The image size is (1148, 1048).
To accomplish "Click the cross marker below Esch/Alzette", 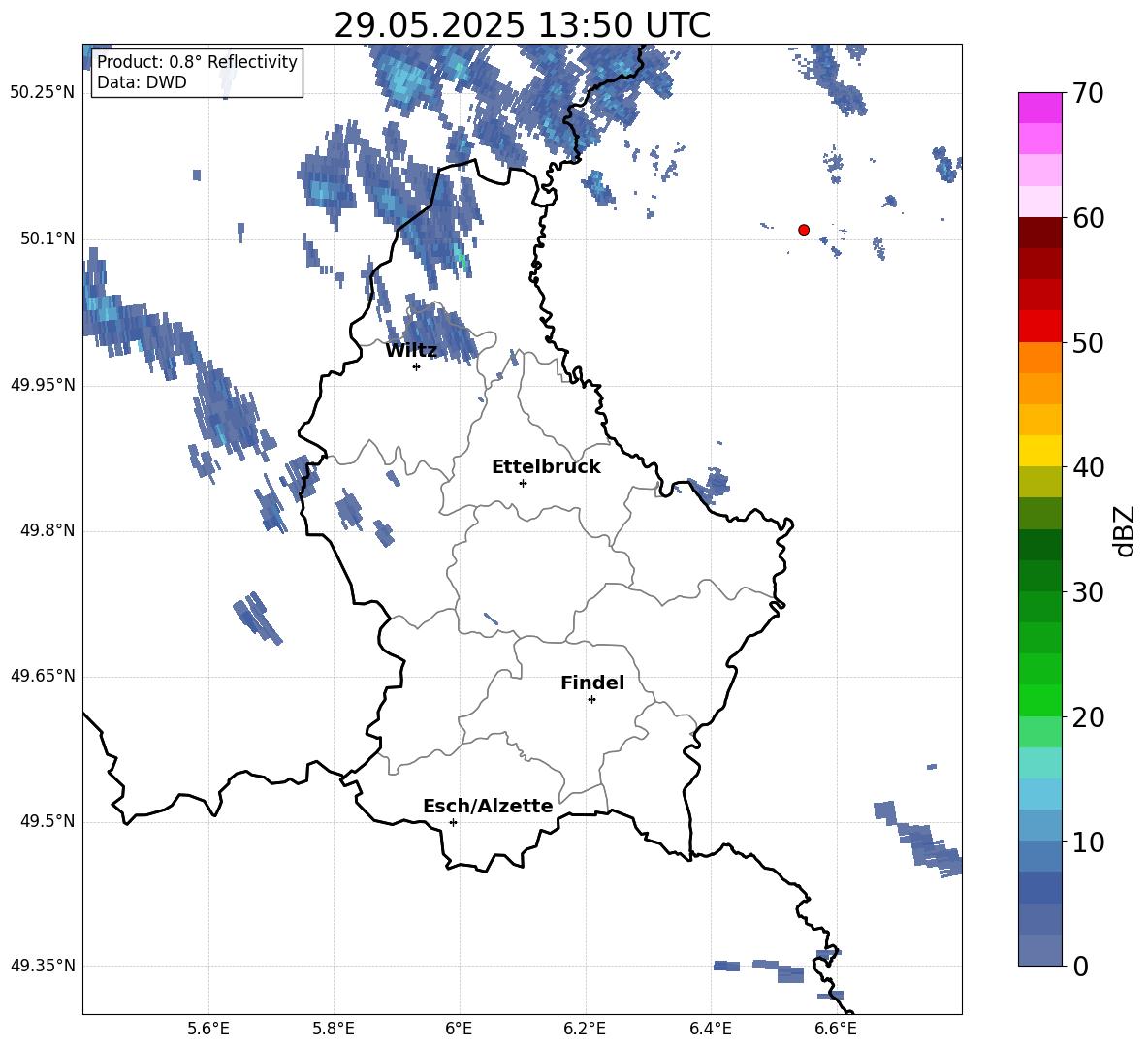I will pyautogui.click(x=453, y=822).
